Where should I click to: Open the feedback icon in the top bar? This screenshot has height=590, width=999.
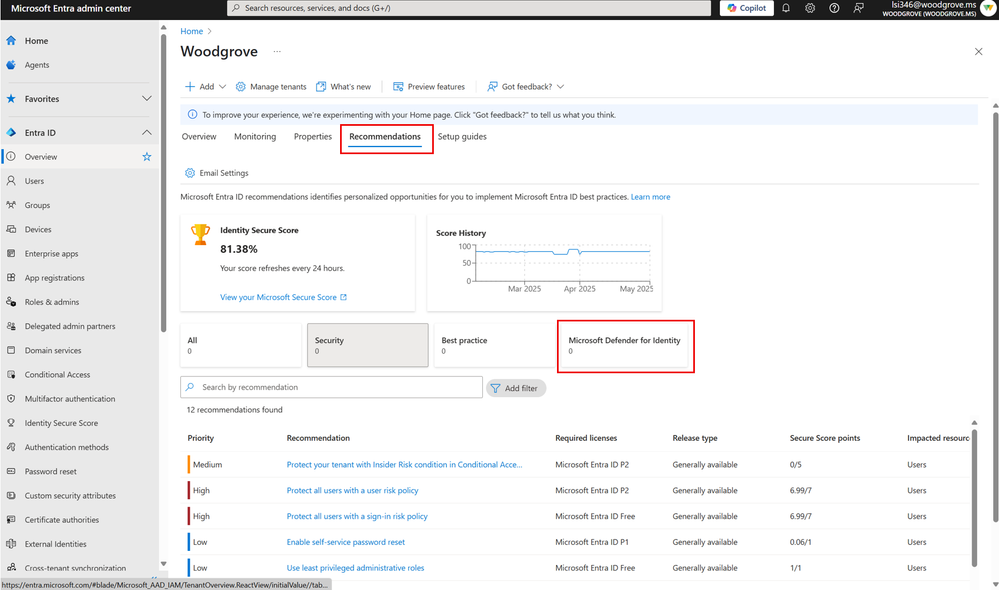[858, 8]
